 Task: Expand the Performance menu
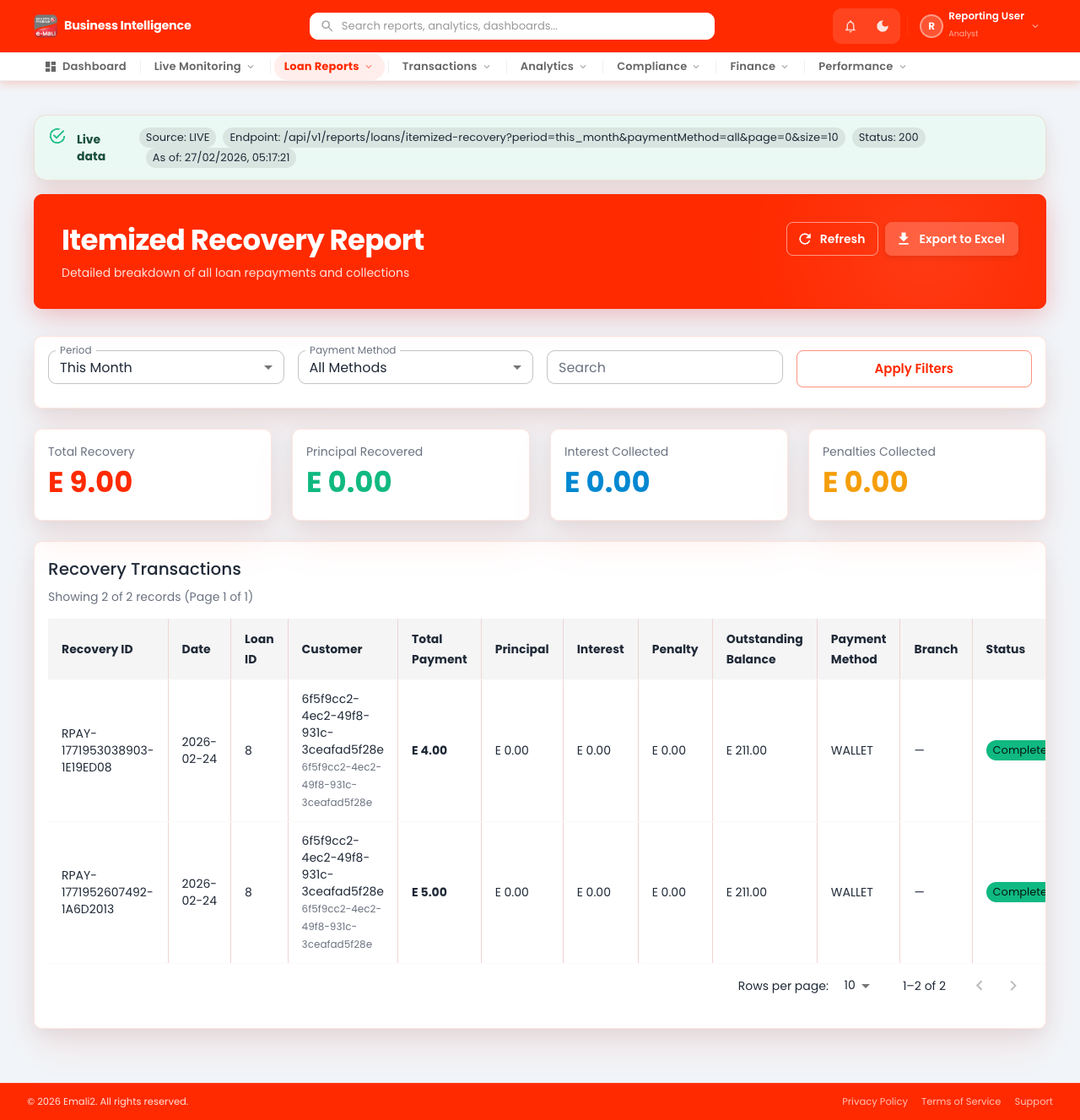pyautogui.click(x=862, y=67)
